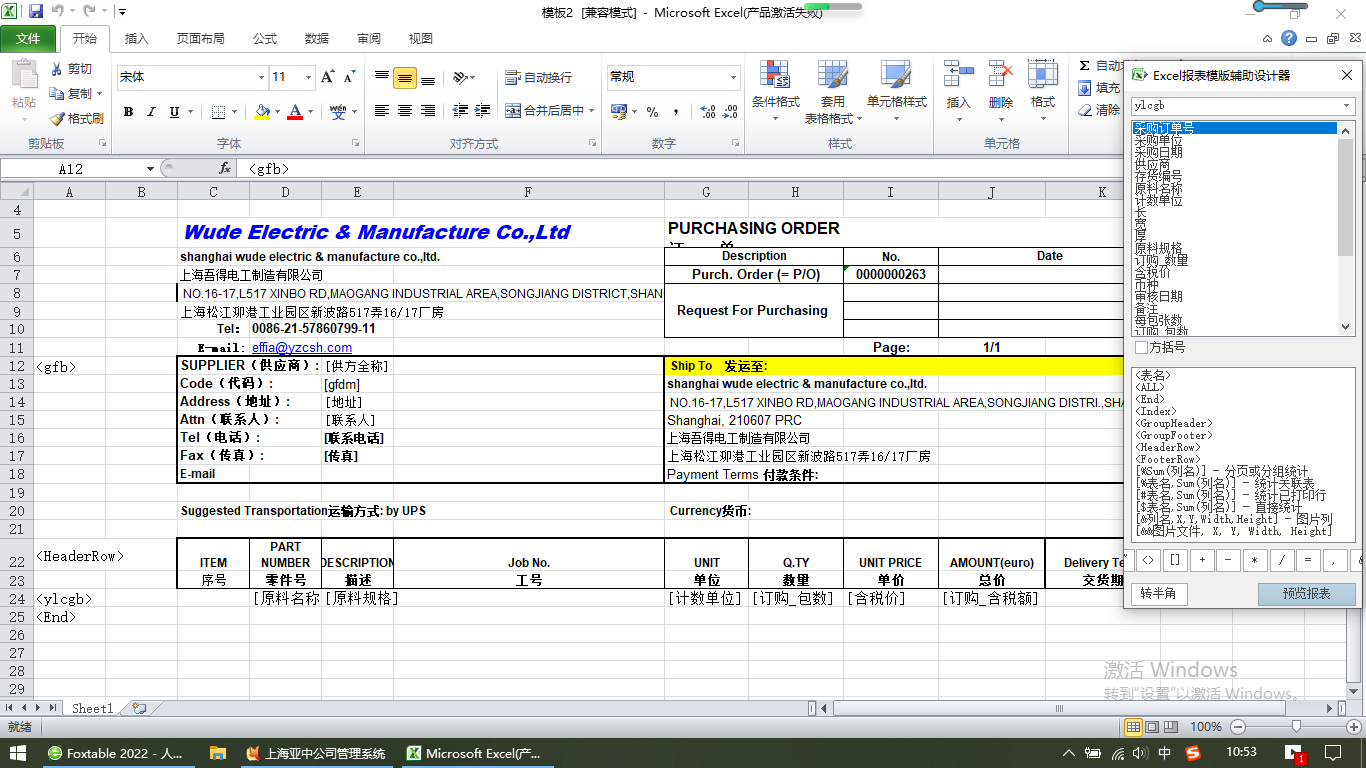Click the red font color A swatch
This screenshot has width=1366, height=768.
[x=295, y=112]
